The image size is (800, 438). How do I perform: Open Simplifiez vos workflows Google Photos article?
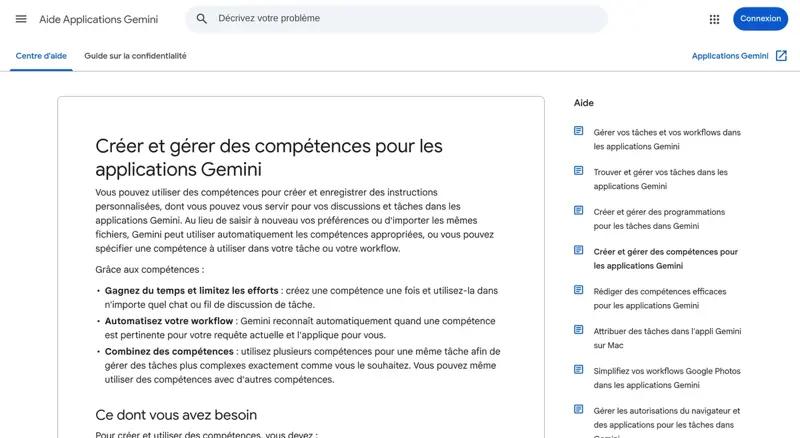tap(667, 378)
